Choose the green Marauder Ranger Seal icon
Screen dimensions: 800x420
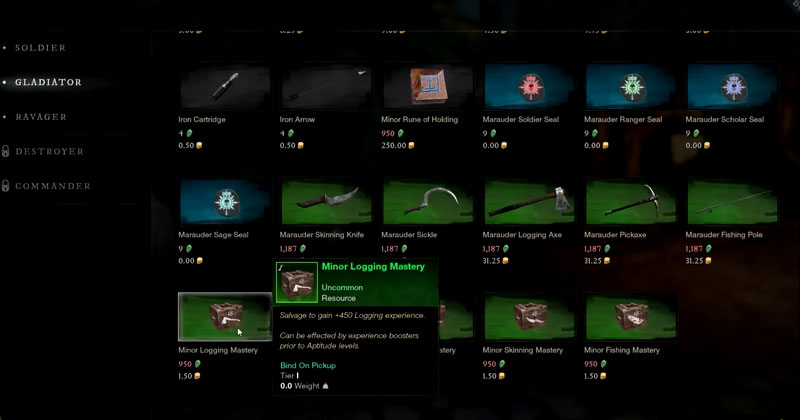pos(631,86)
